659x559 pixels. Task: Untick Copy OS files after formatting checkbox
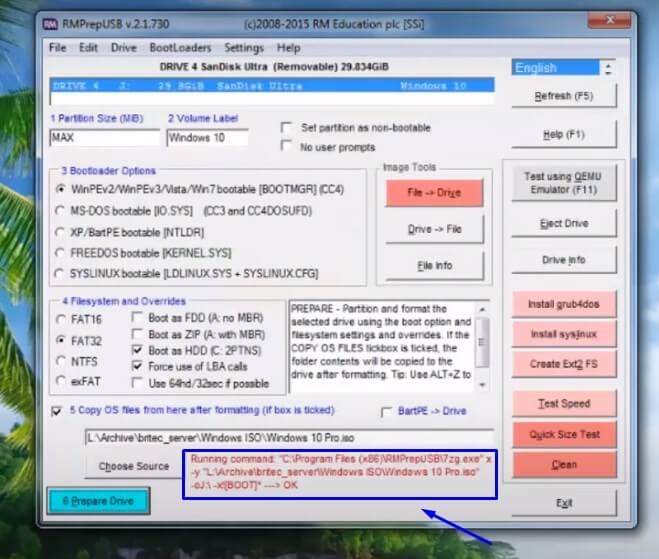click(56, 411)
